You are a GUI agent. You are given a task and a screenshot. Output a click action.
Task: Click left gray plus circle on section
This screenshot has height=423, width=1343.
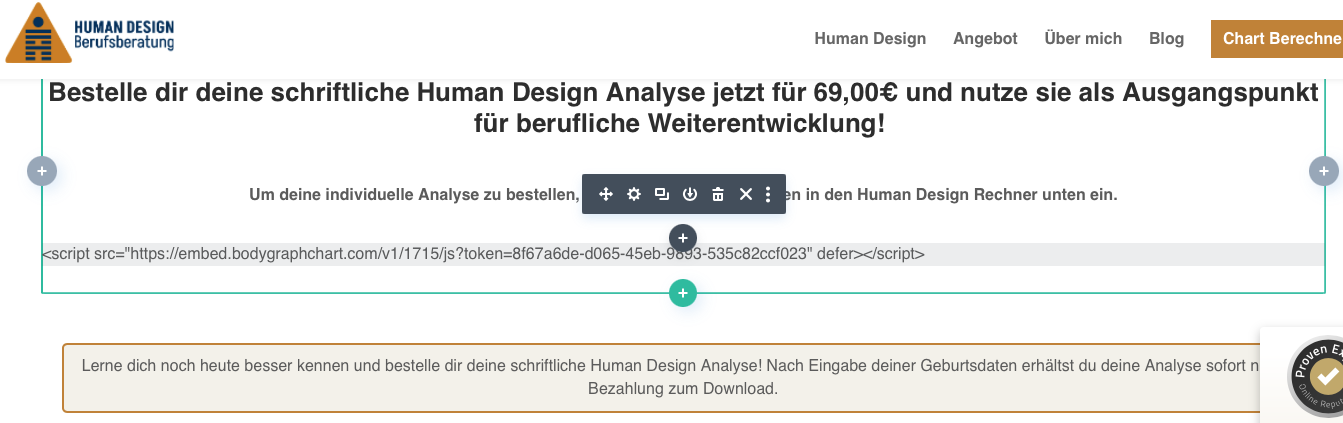pyautogui.click(x=41, y=172)
